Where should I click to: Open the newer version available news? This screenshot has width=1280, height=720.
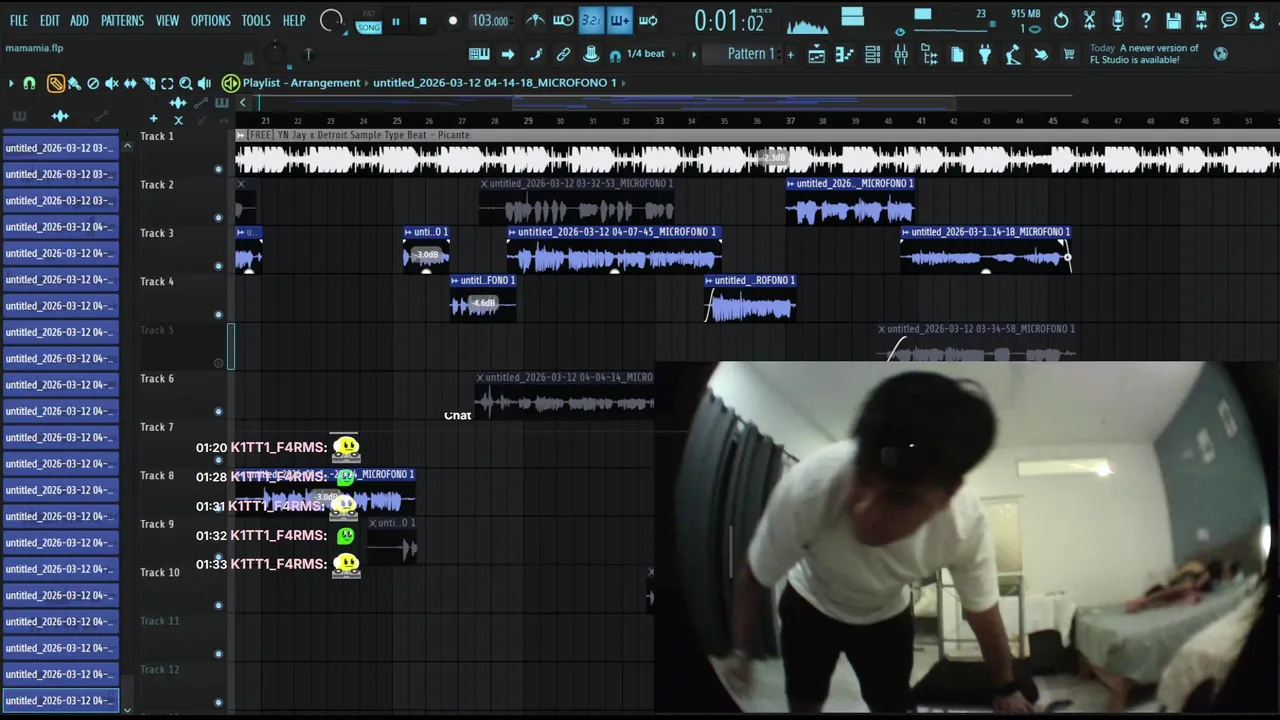[x=1144, y=54]
